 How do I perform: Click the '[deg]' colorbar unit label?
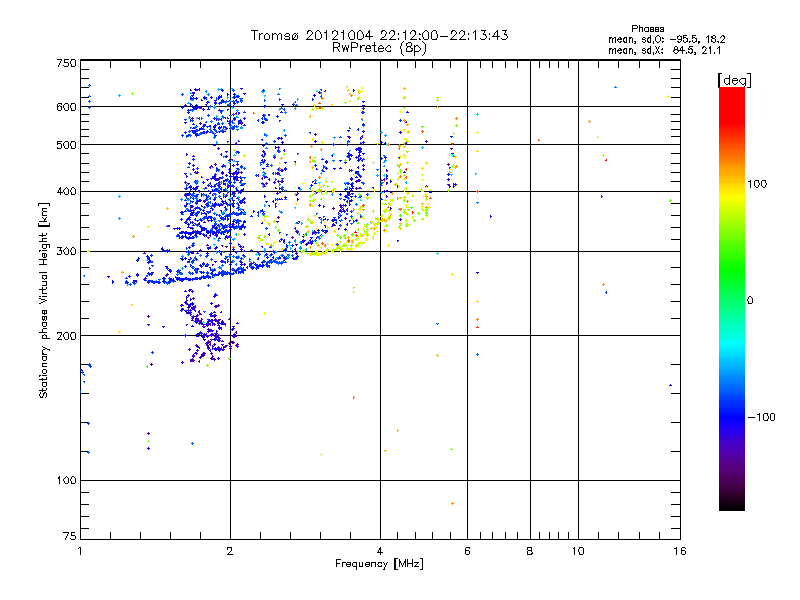click(734, 80)
